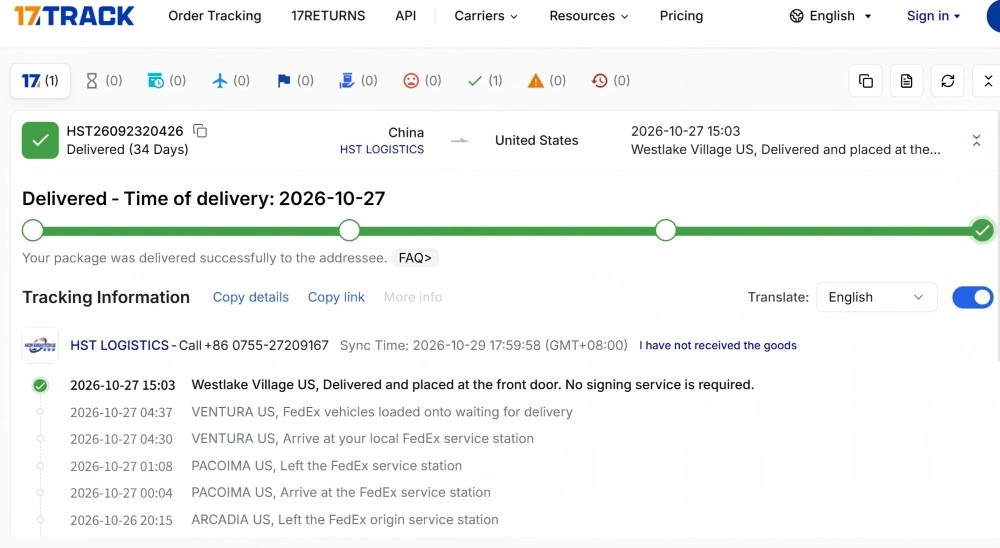
Task: Click the final delivered checkmark on progress bar
Action: pyautogui.click(x=982, y=230)
